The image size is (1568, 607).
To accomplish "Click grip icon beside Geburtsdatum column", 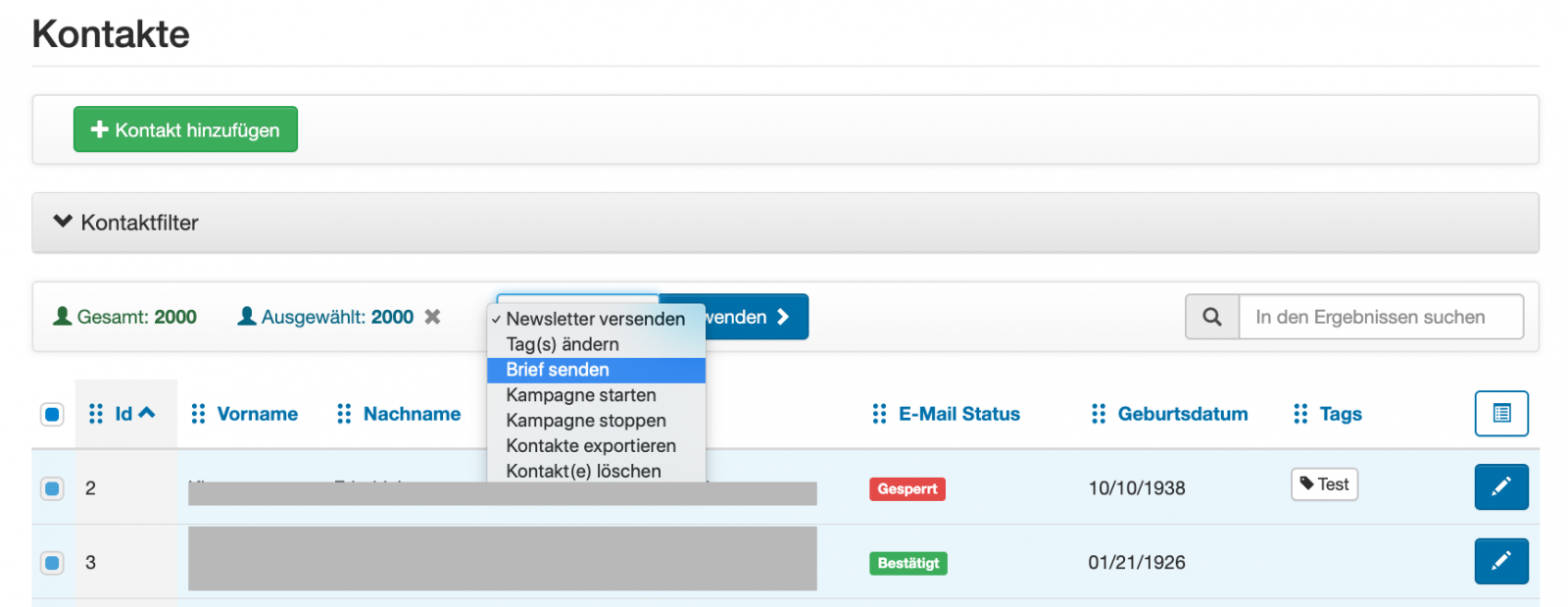I will click(1099, 414).
